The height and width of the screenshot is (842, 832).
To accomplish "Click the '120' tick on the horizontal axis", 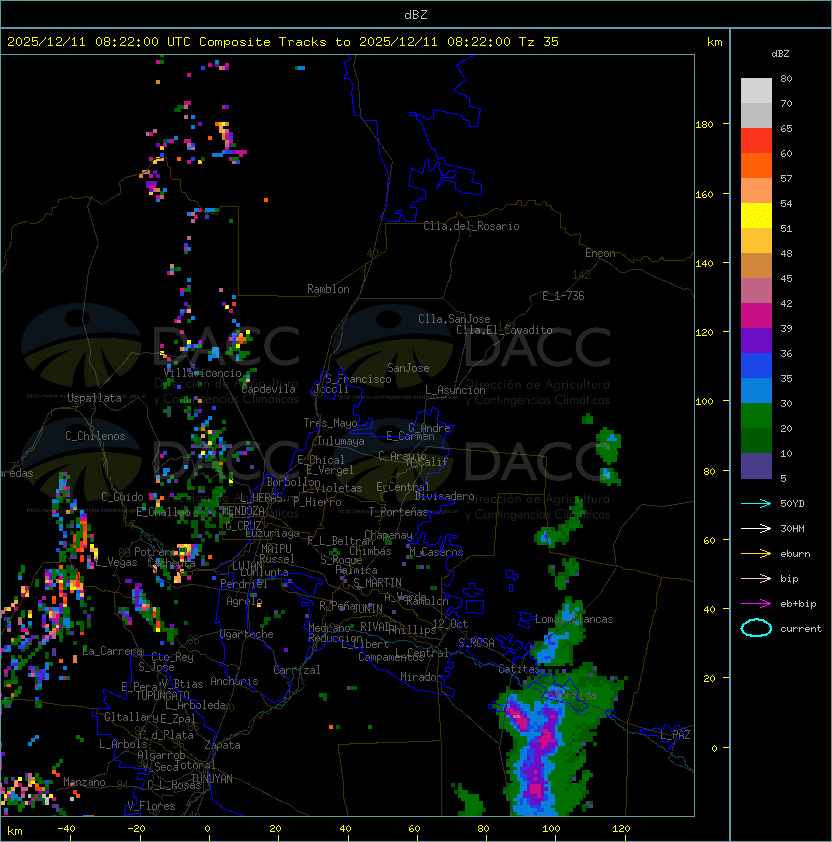I will pos(621,829).
